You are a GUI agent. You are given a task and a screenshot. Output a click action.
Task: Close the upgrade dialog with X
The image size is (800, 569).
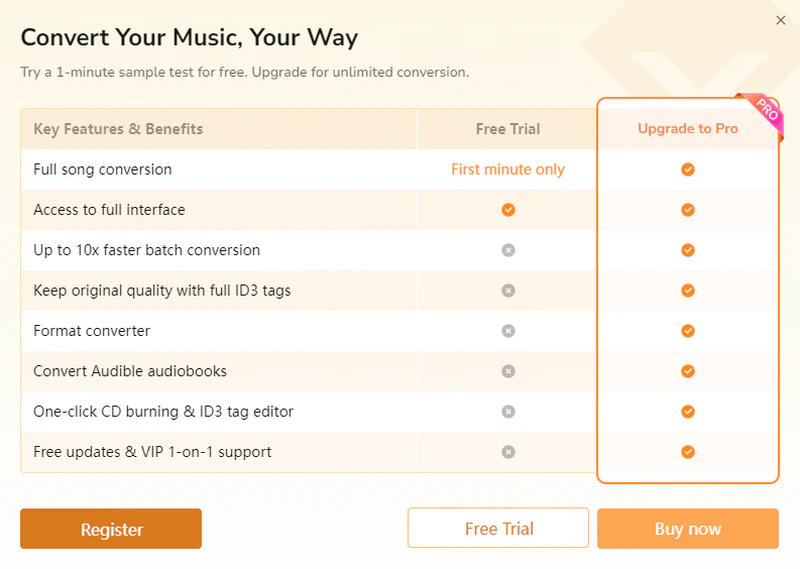pos(781,20)
